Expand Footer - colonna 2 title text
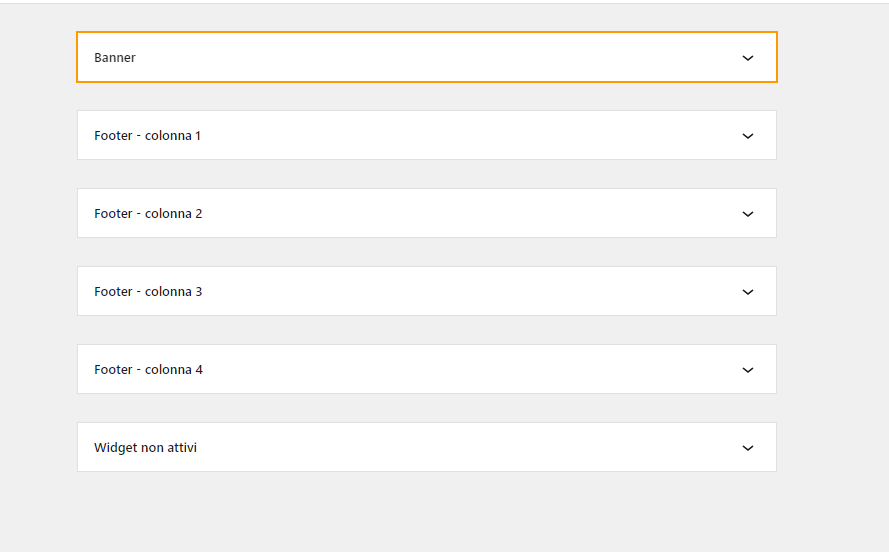This screenshot has height=552, width=889. pyautogui.click(x=148, y=214)
